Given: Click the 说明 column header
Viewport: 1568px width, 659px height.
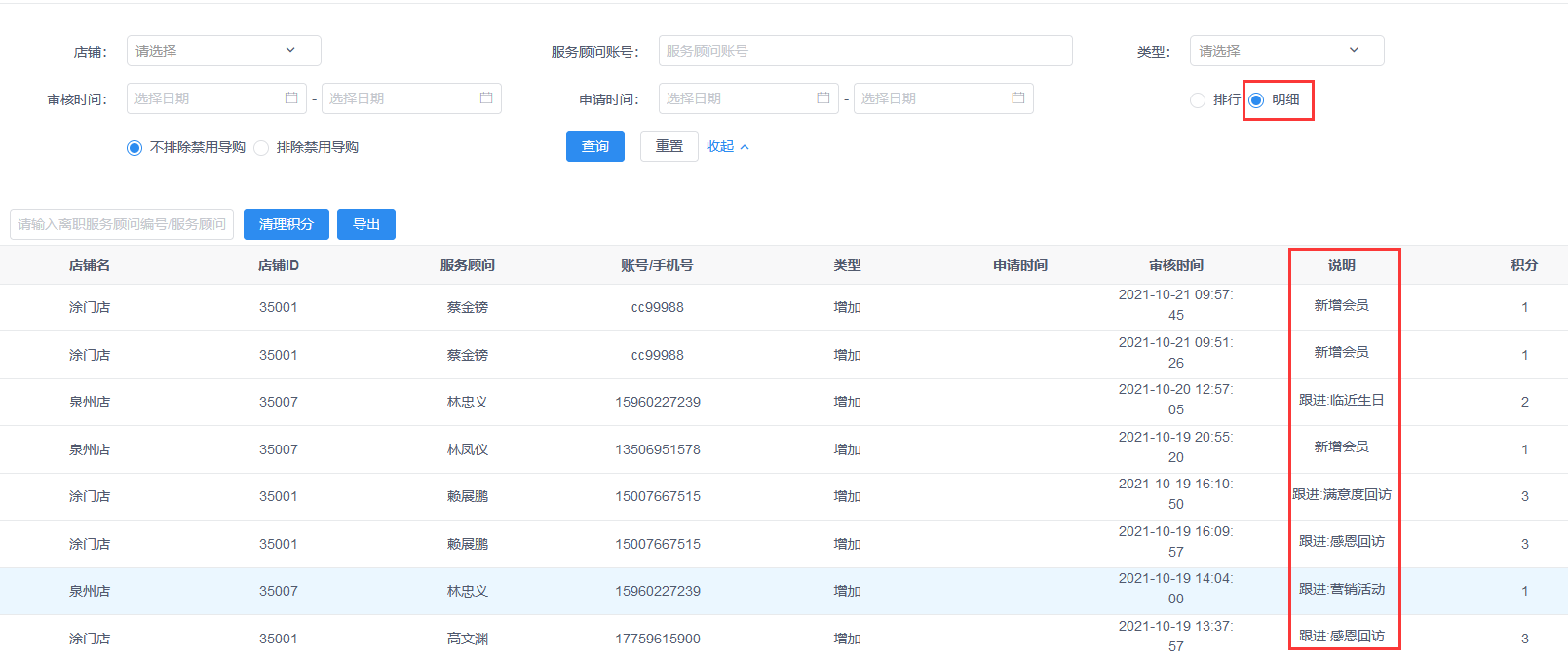Looking at the screenshot, I should point(1341,265).
